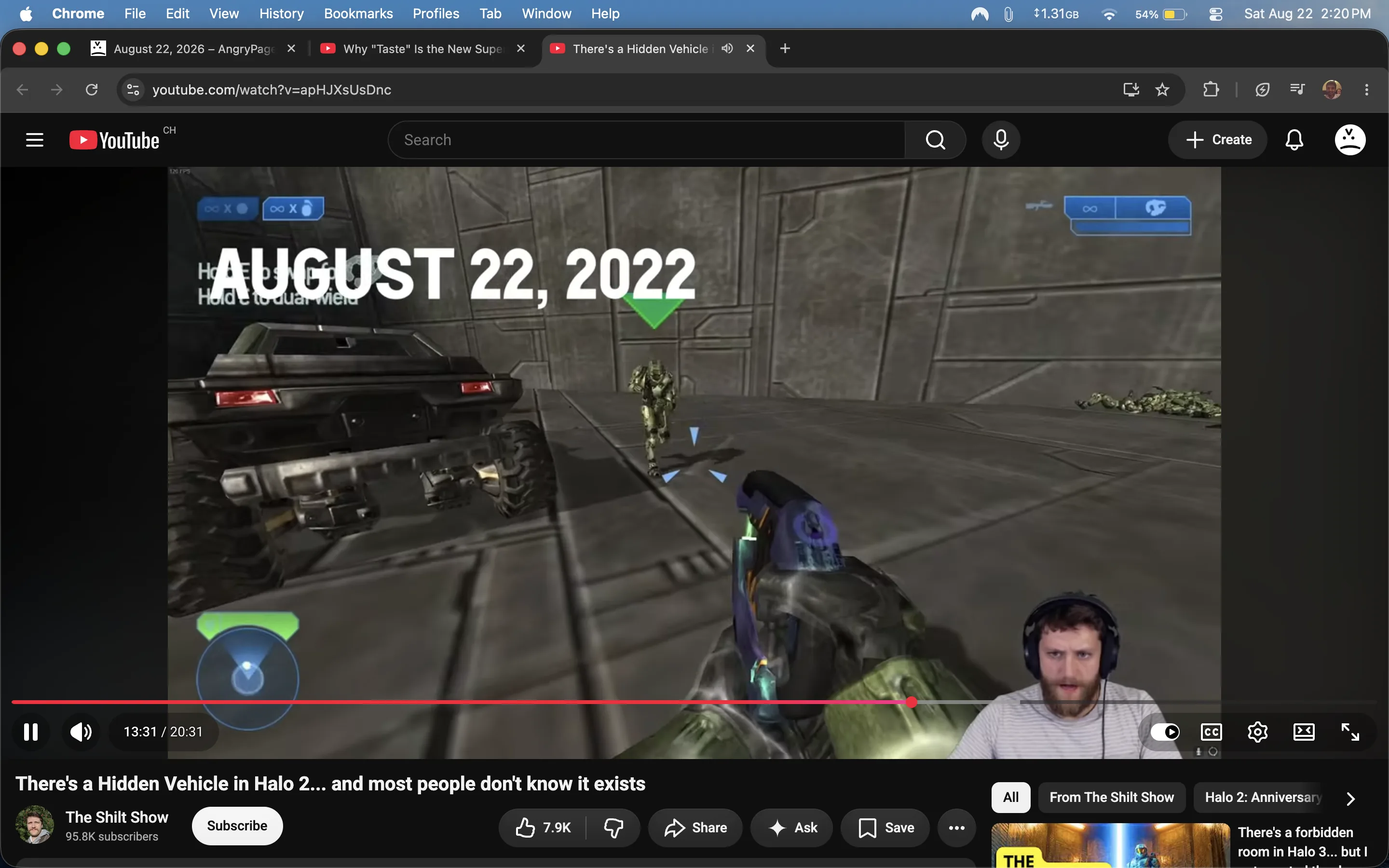Enter full screen mode

(1350, 732)
